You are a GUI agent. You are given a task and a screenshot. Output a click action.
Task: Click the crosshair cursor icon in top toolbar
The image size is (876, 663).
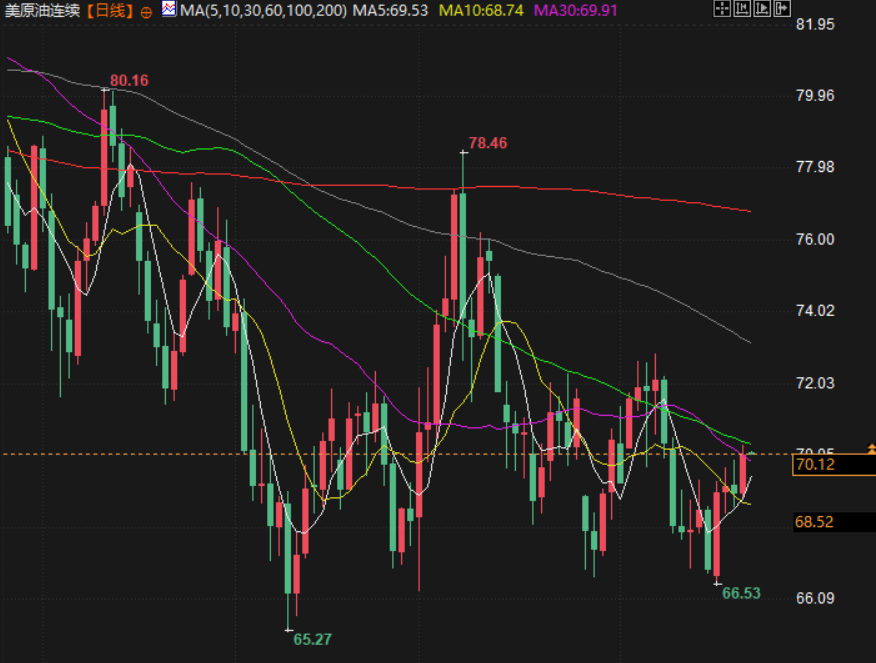[x=723, y=10]
